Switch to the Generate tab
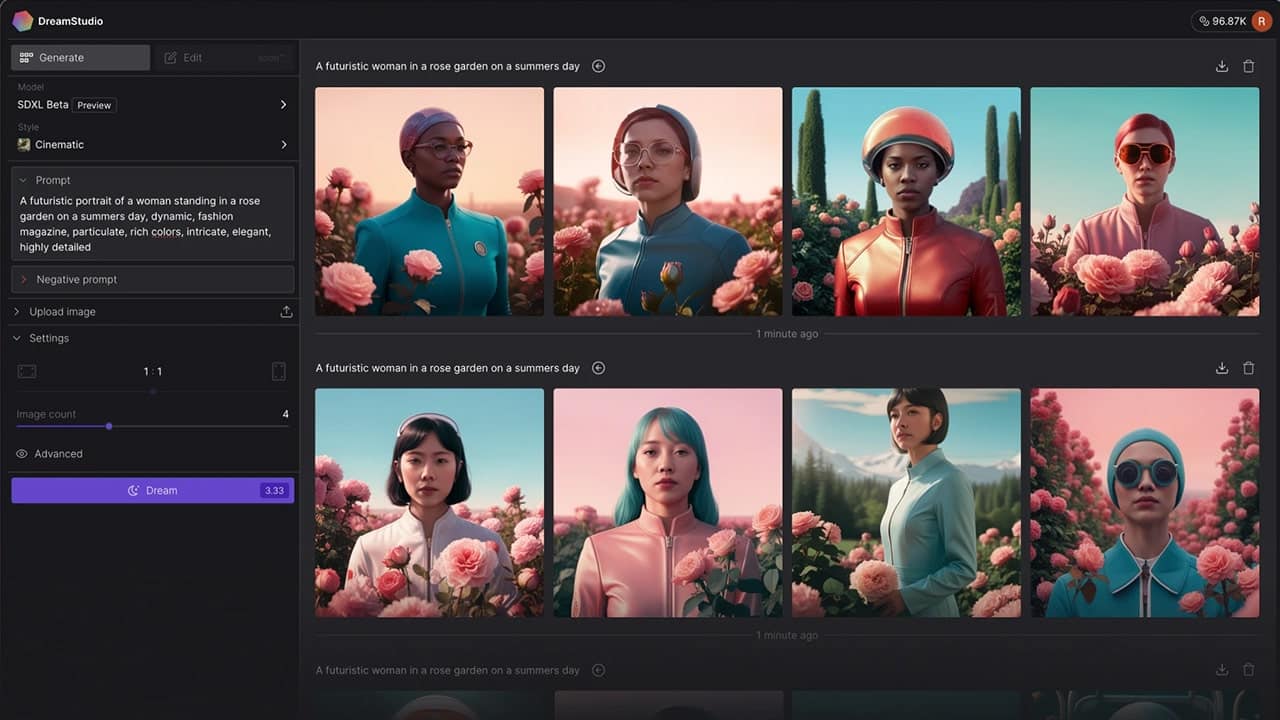The height and width of the screenshot is (720, 1280). coord(80,58)
